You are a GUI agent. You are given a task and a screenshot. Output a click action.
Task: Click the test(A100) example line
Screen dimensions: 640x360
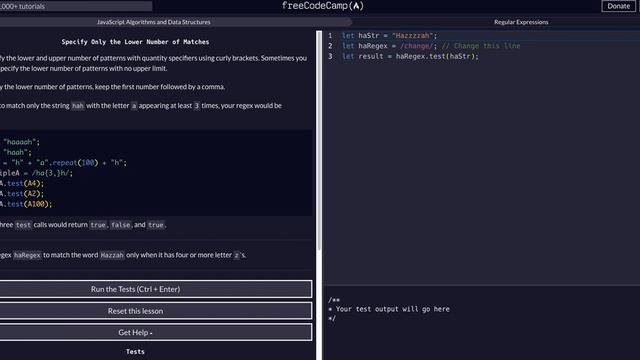(x=26, y=204)
